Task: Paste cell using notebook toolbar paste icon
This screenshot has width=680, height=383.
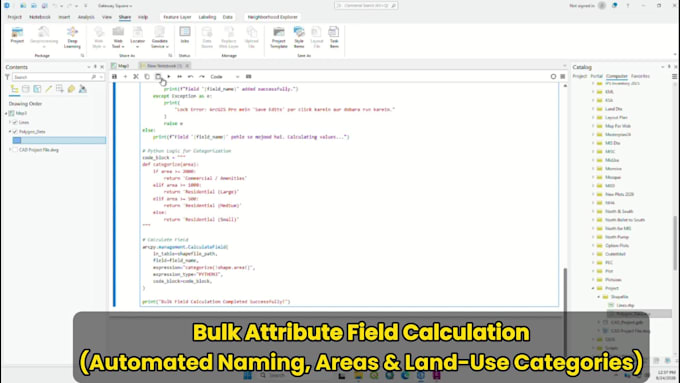Action: pyautogui.click(x=158, y=77)
